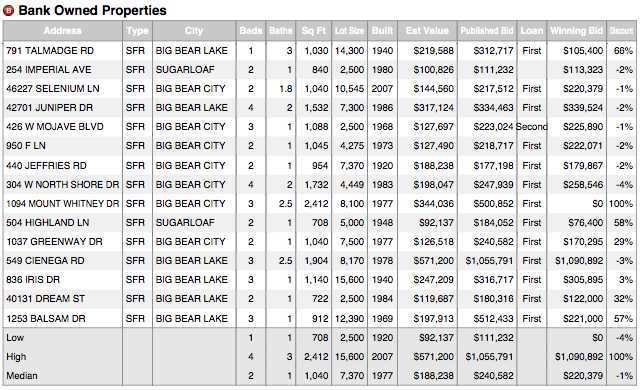The image size is (641, 390).
Task: Click the Median summary row label
Action: point(22,375)
